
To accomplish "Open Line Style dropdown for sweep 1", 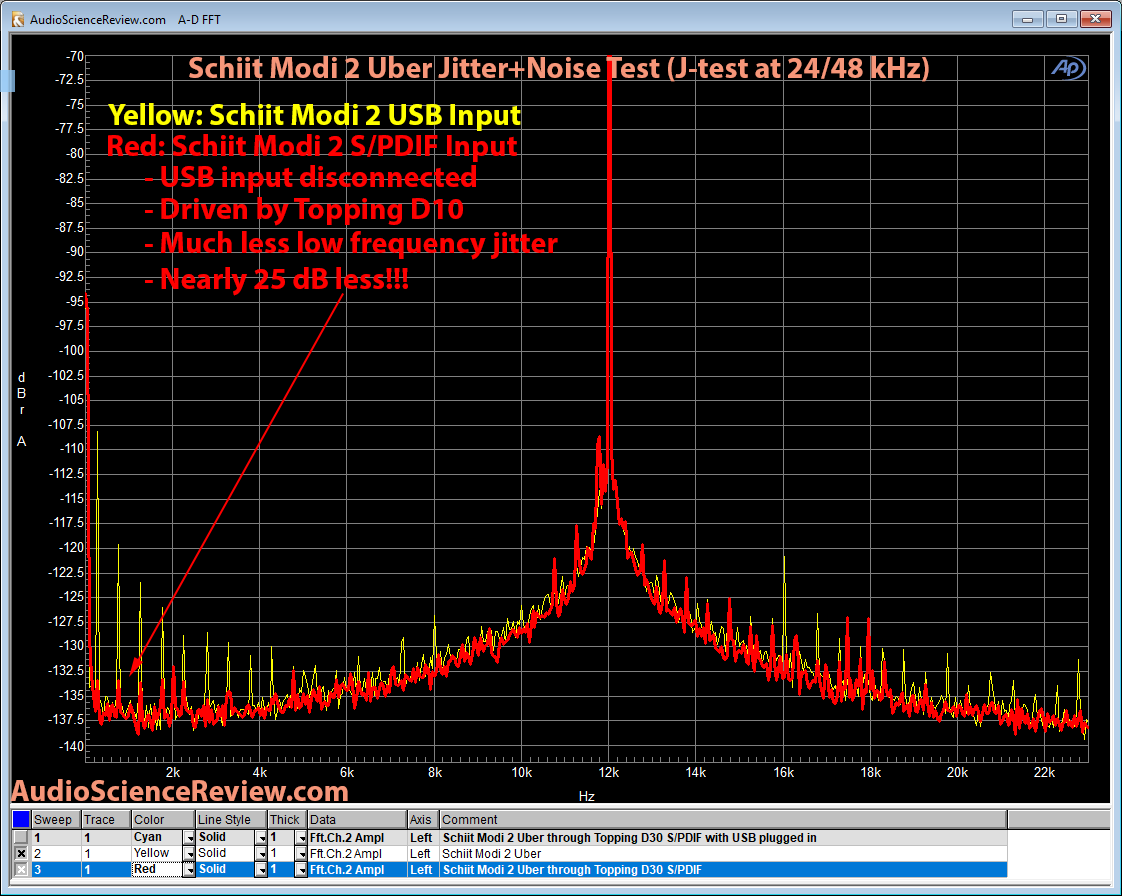I will pyautogui.click(x=261, y=837).
